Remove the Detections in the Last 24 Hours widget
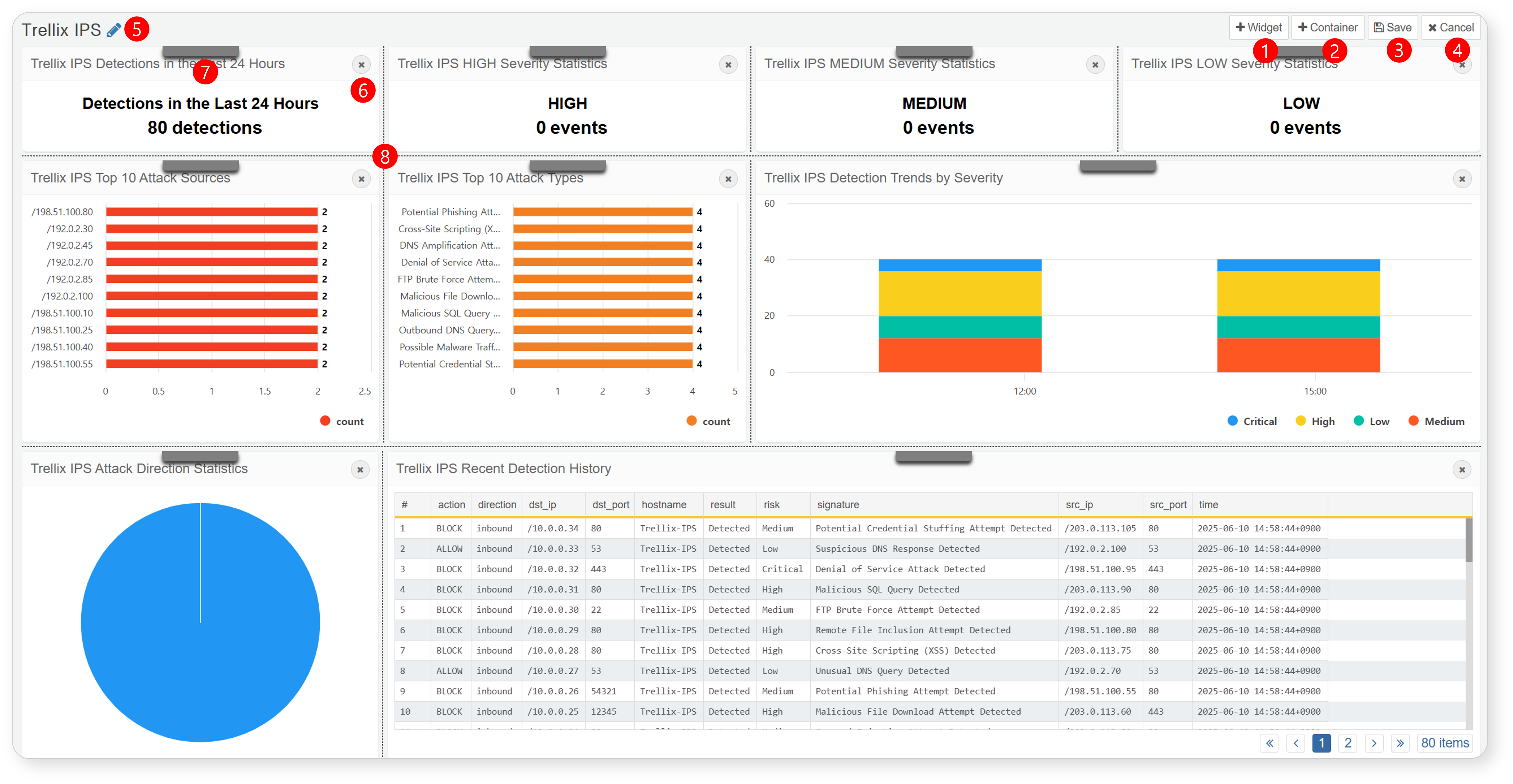Image resolution: width=1513 pixels, height=784 pixels. point(361,65)
